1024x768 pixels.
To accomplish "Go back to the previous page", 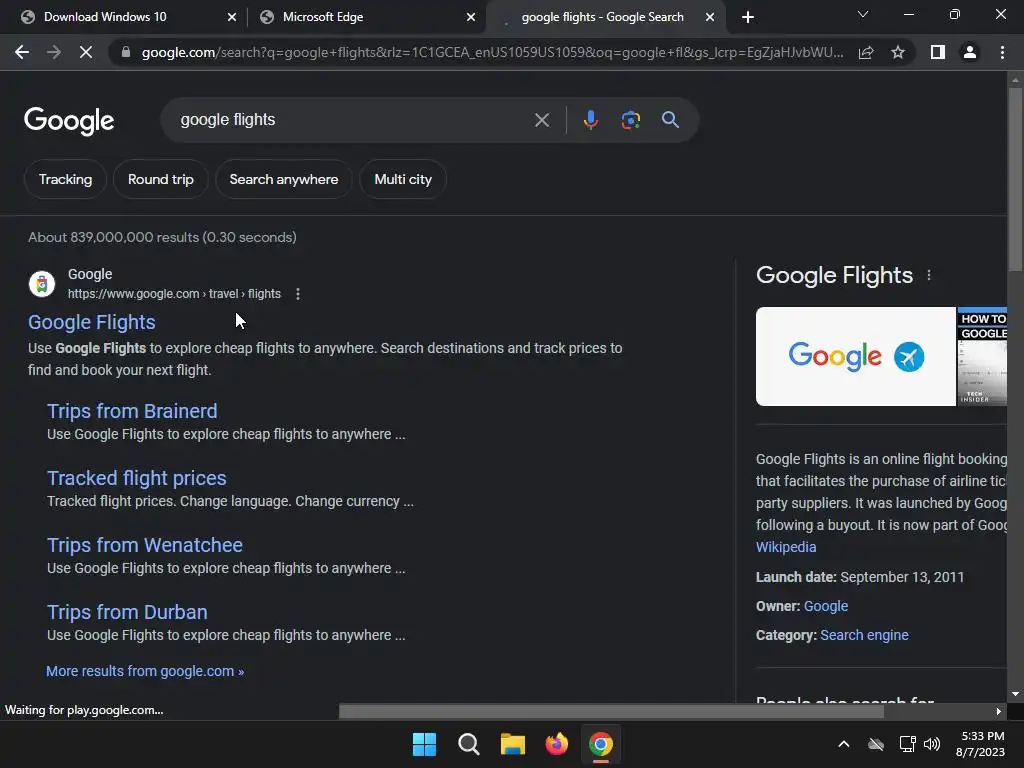I will tap(22, 52).
